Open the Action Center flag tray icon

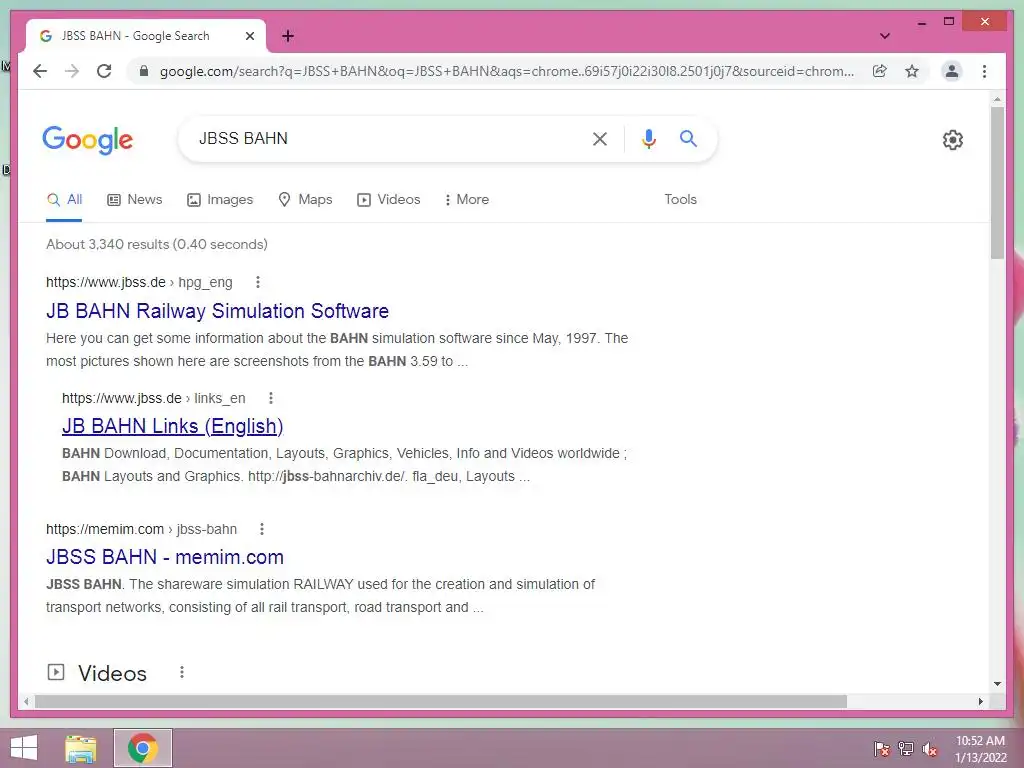882,748
